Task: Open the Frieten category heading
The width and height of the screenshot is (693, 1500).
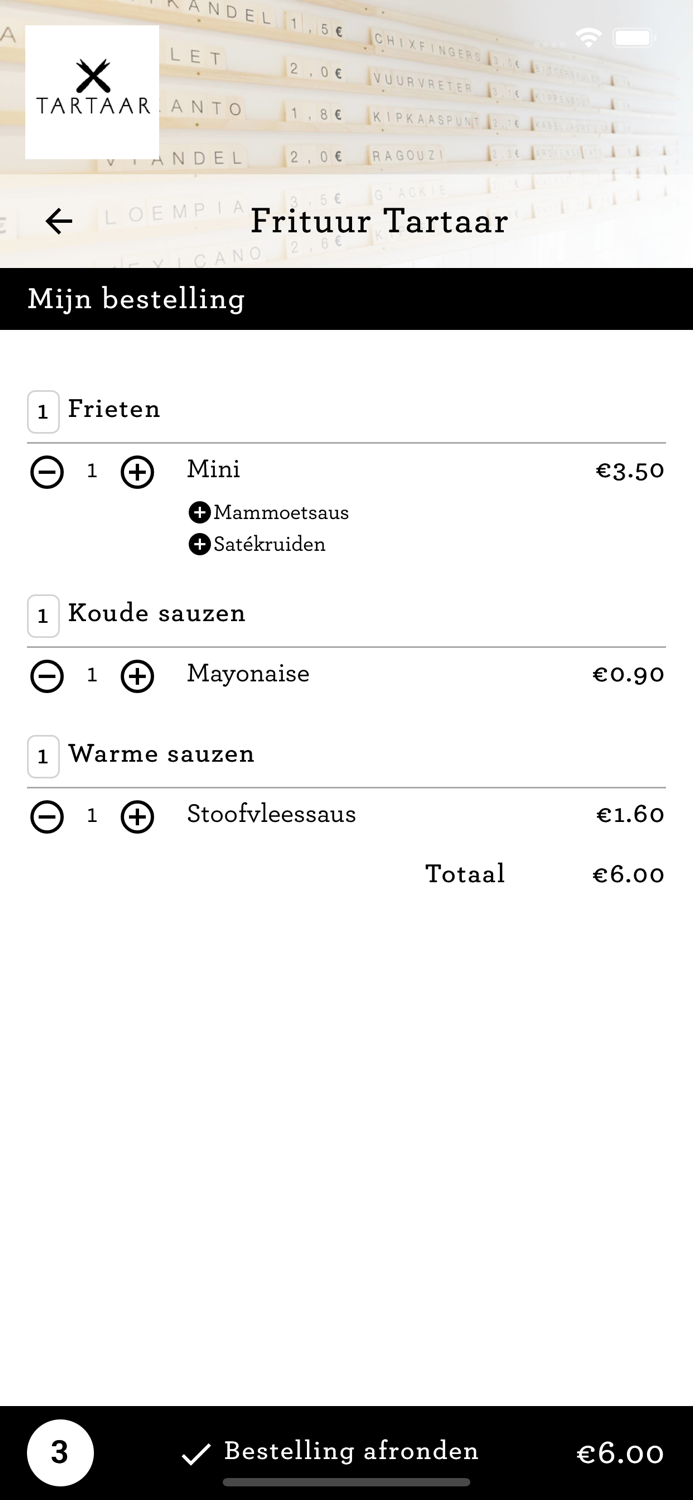Action: click(114, 409)
